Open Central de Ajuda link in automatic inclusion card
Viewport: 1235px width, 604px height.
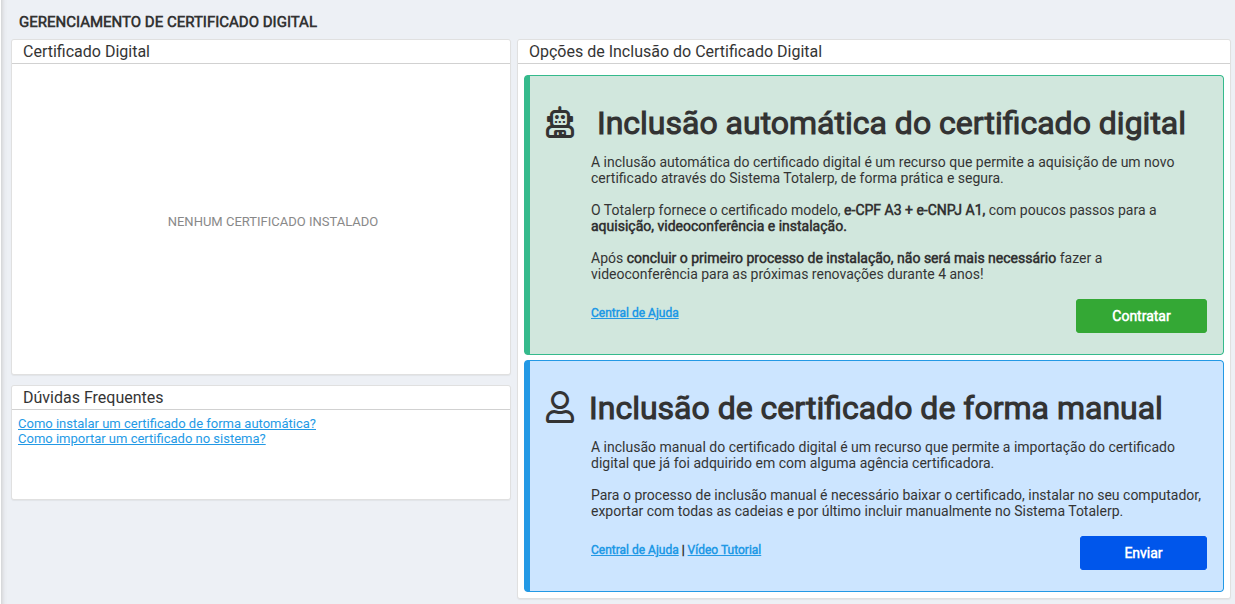pos(635,313)
